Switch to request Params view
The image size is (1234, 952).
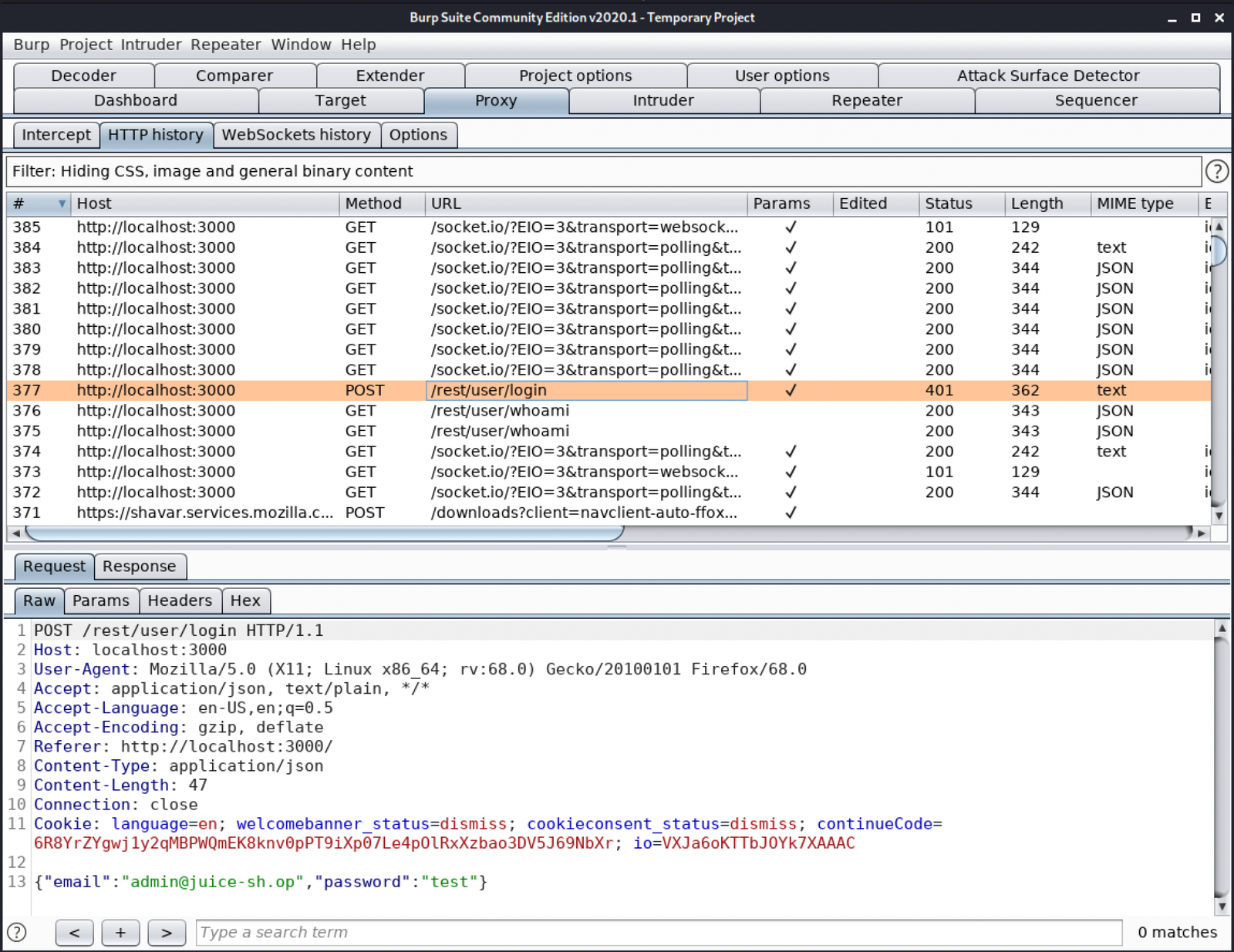coord(101,600)
